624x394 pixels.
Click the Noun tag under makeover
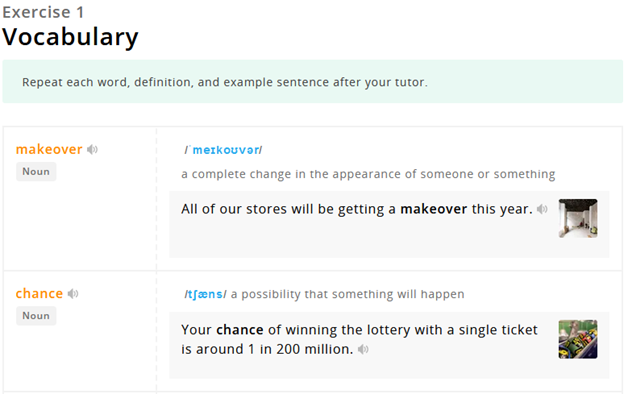click(36, 172)
